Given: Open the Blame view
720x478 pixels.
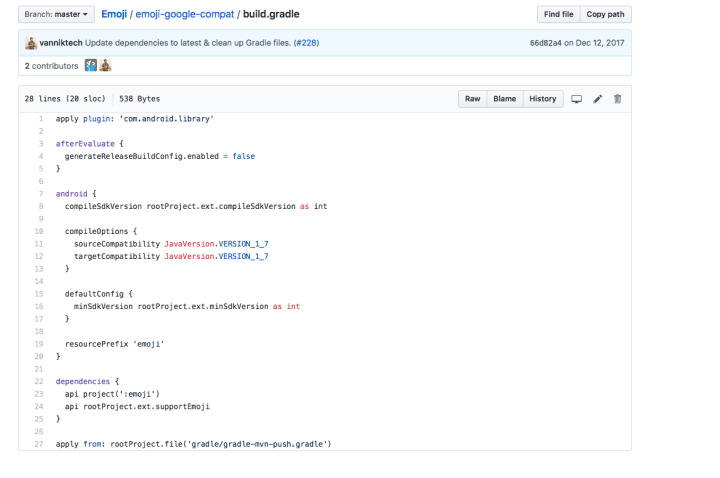Looking at the screenshot, I should [x=505, y=99].
